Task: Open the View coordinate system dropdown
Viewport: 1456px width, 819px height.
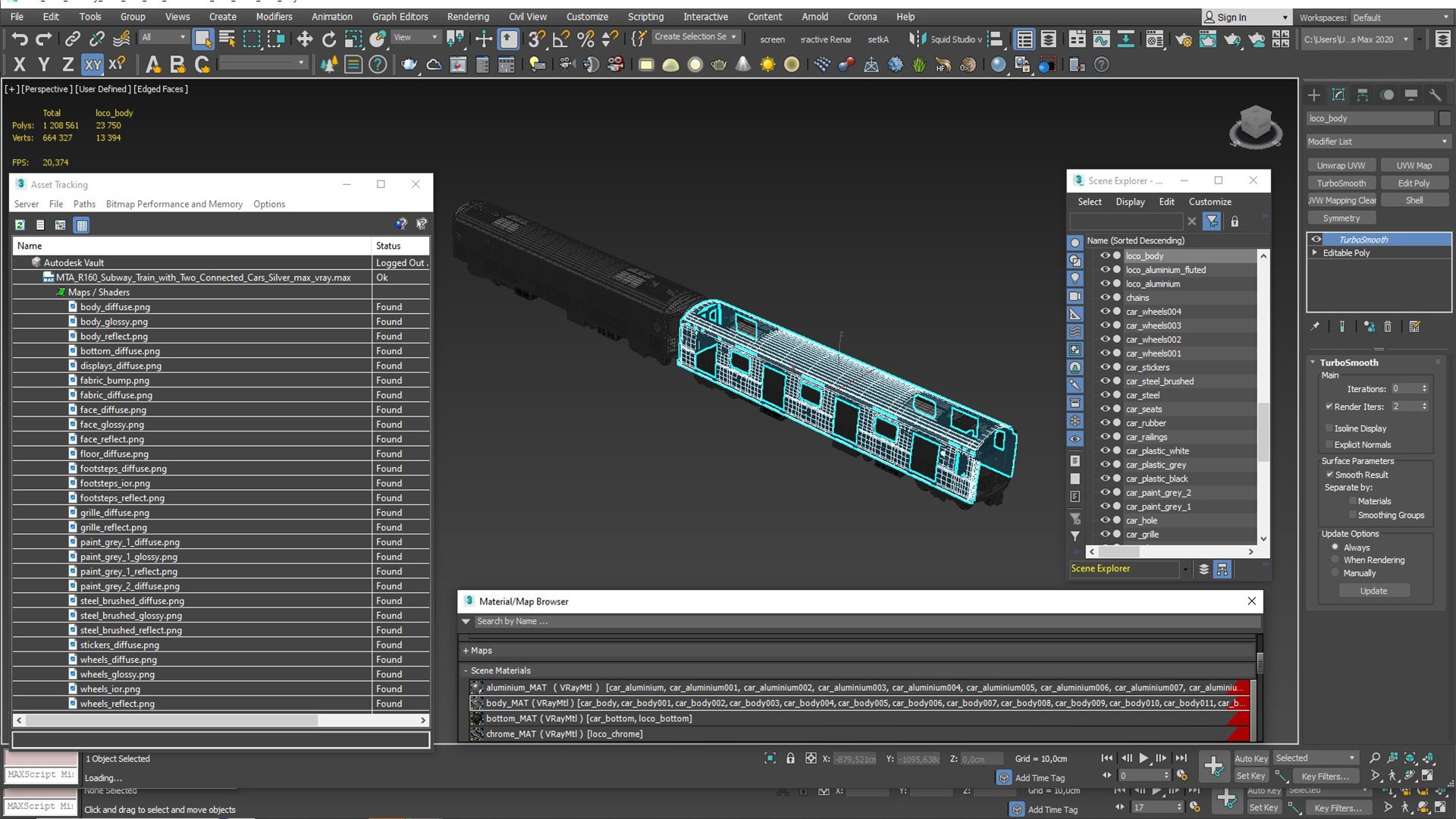Action: click(415, 37)
